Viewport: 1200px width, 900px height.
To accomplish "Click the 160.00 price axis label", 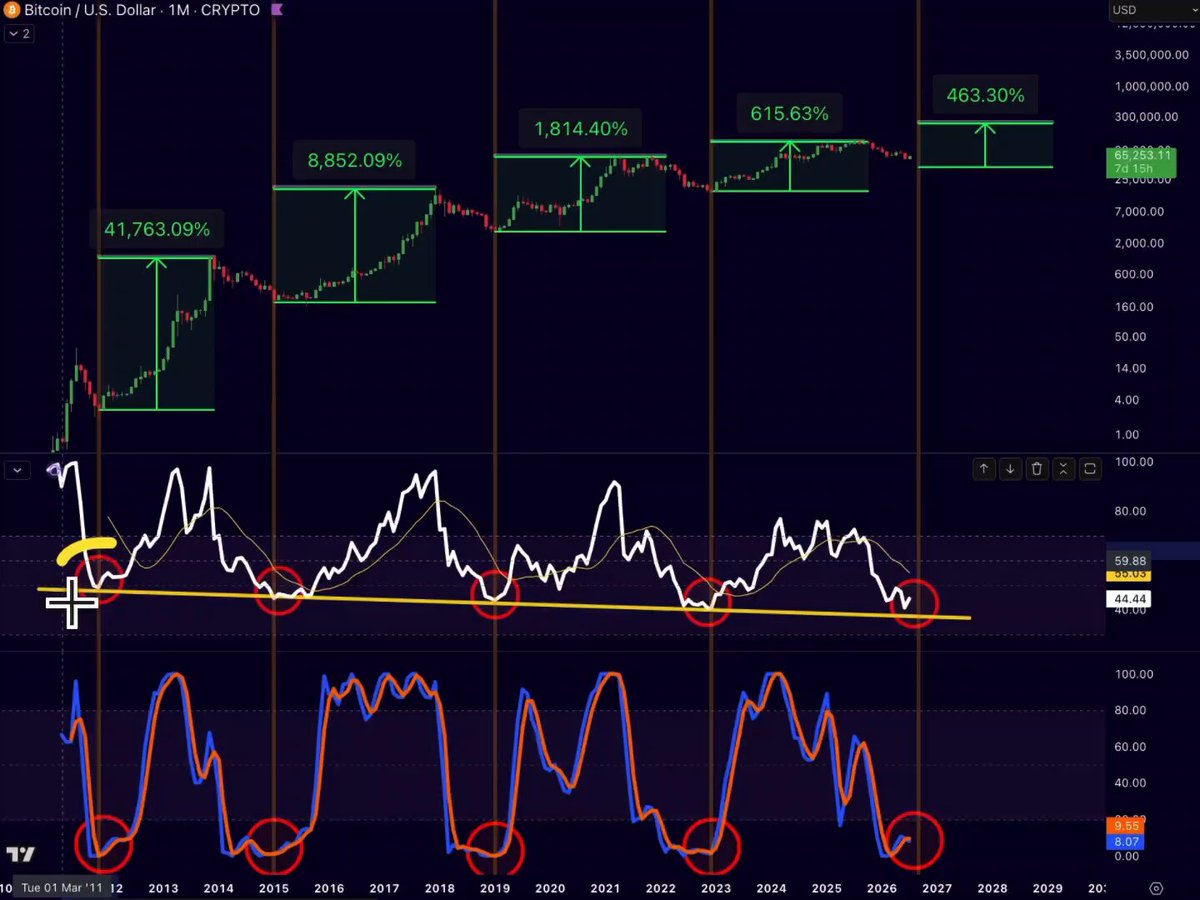I will click(1133, 307).
